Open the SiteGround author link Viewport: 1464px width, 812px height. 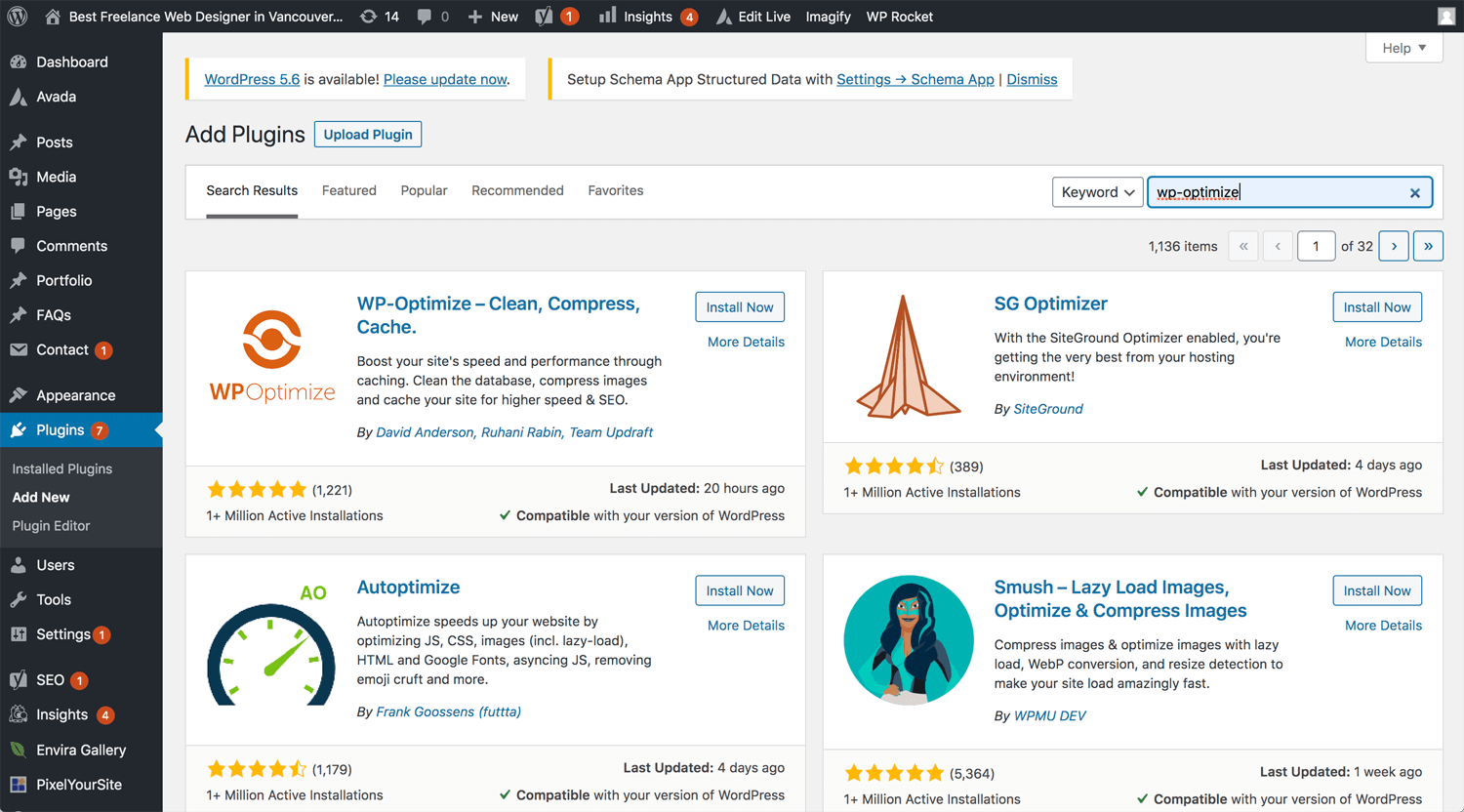click(1048, 409)
